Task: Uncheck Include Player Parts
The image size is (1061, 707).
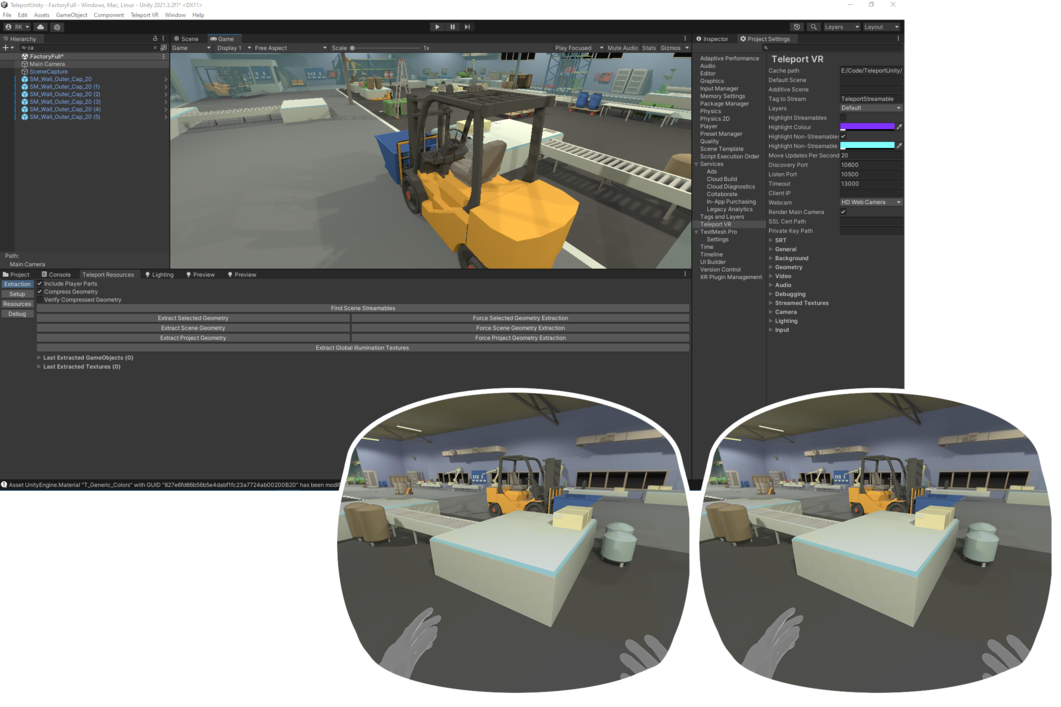Action: [39, 283]
